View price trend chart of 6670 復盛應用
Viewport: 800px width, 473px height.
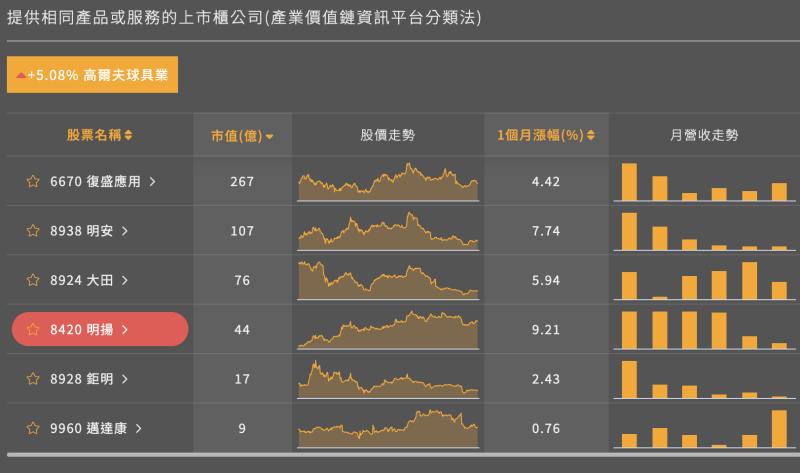coord(388,182)
